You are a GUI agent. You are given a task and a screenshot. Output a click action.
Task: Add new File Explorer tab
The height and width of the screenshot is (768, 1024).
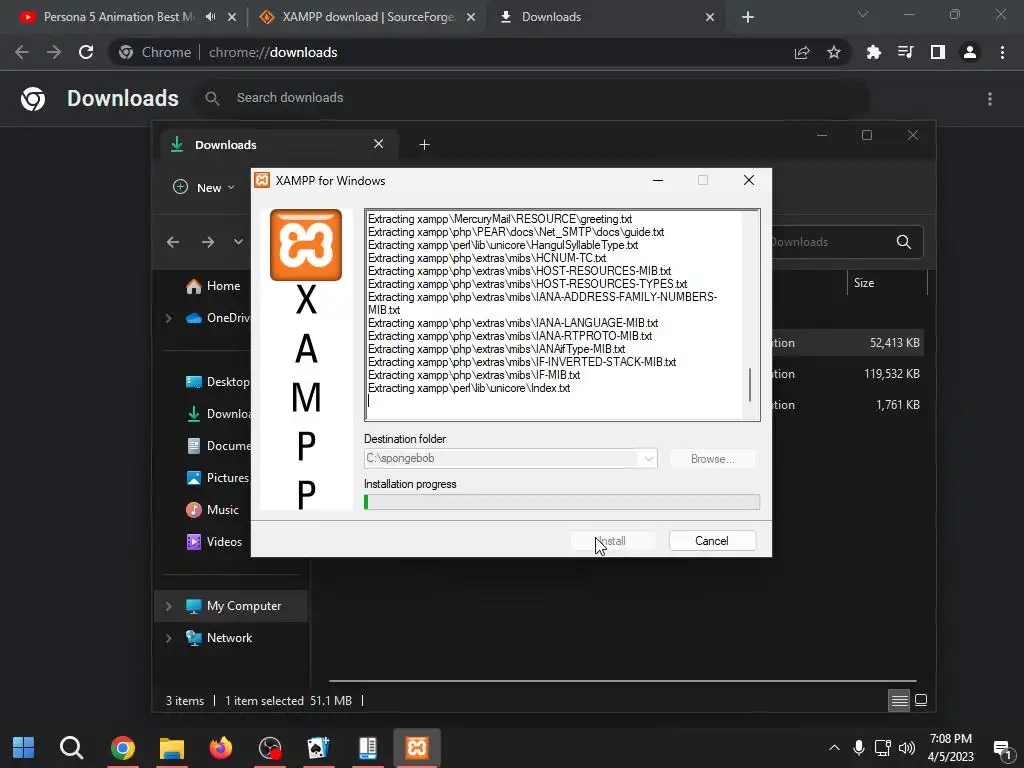(424, 144)
